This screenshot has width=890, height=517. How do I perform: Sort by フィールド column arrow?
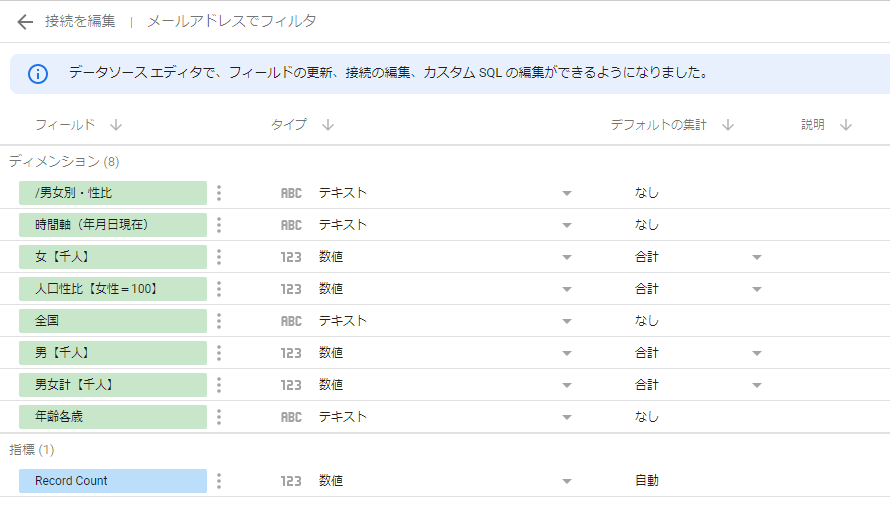(116, 125)
